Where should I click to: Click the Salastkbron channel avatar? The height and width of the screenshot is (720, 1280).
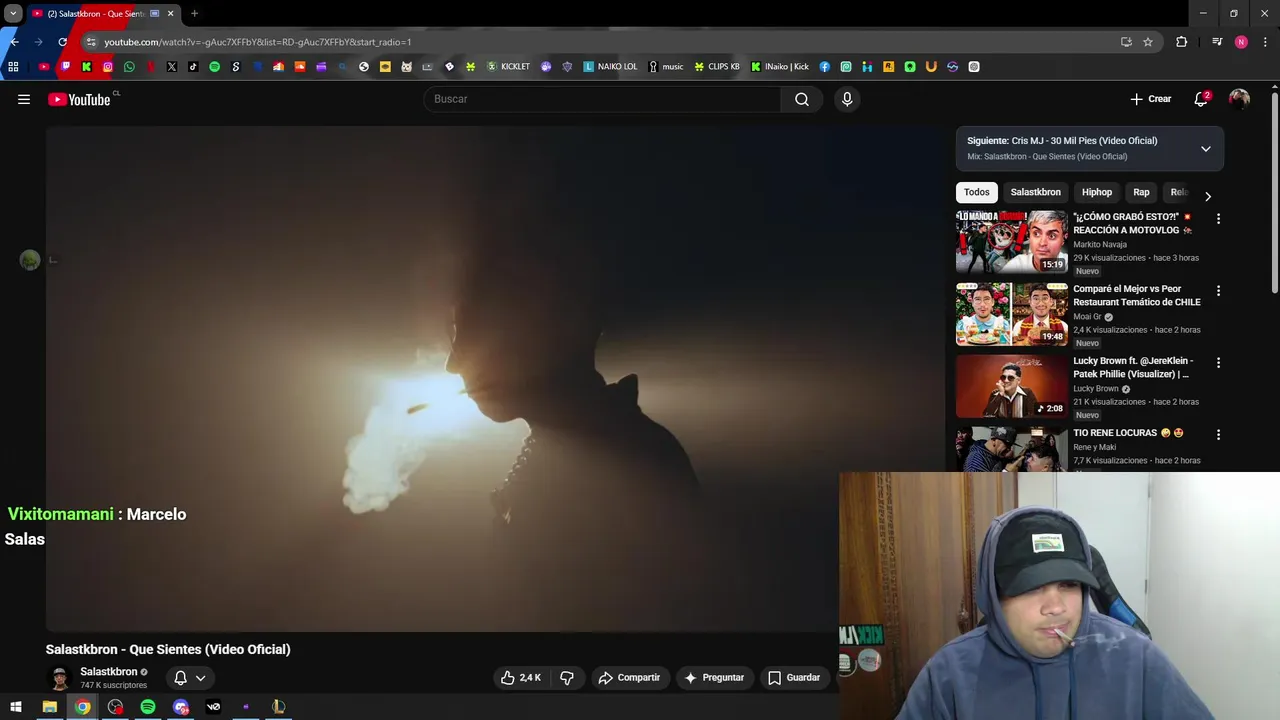pos(60,678)
